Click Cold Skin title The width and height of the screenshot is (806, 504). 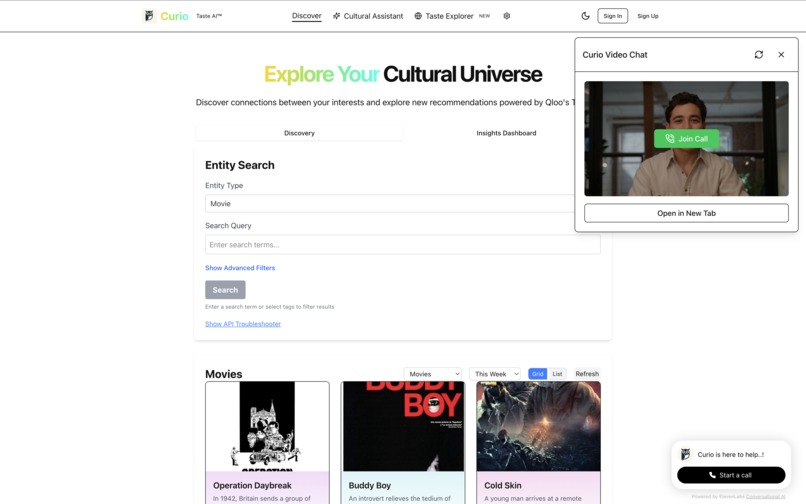(503, 485)
